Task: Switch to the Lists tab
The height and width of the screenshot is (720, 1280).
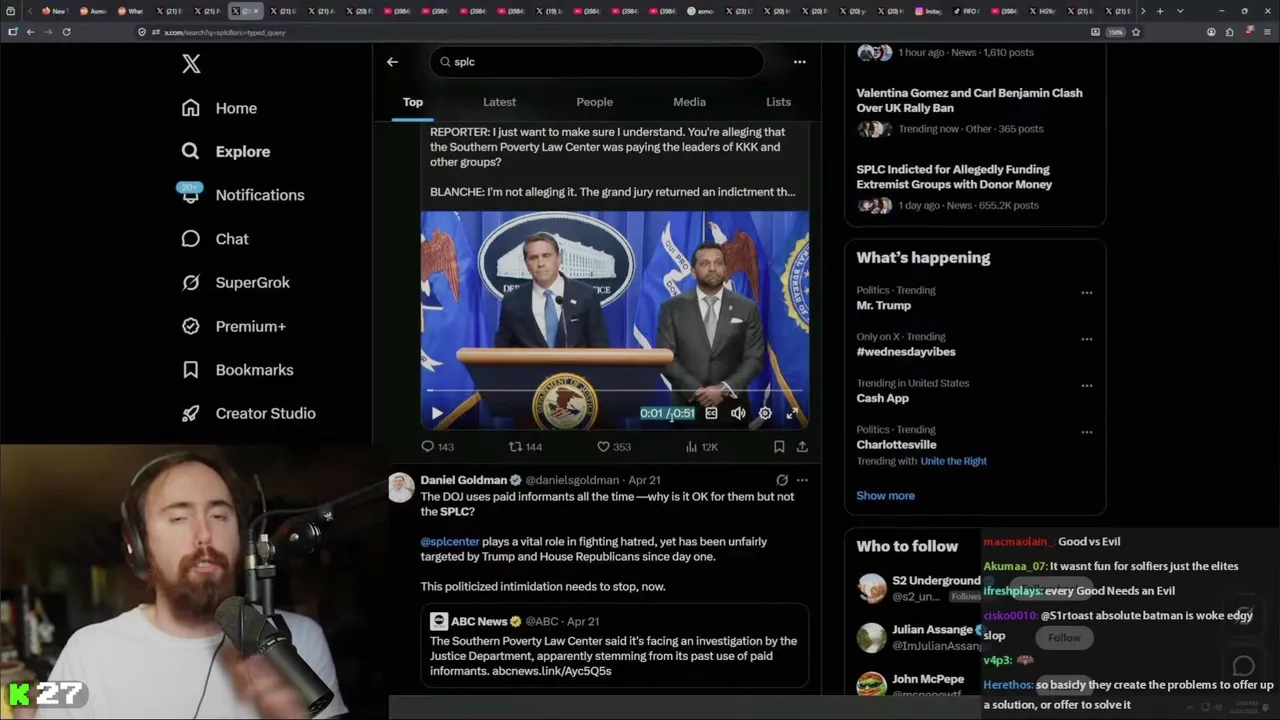Action: pos(778,102)
